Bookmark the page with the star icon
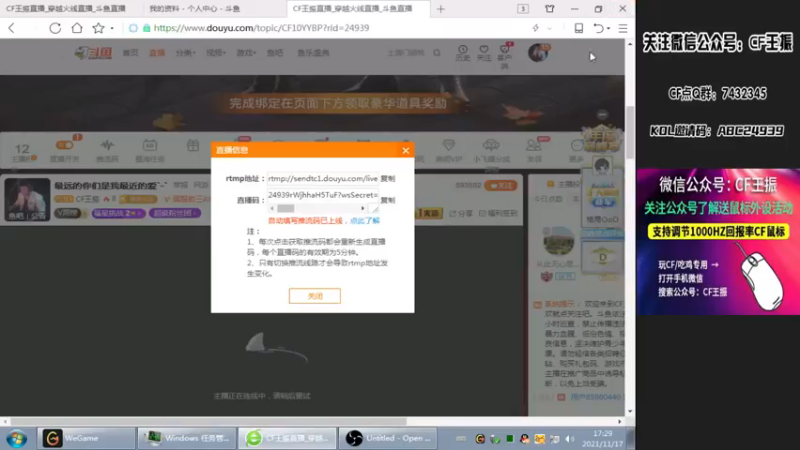 [98, 28]
